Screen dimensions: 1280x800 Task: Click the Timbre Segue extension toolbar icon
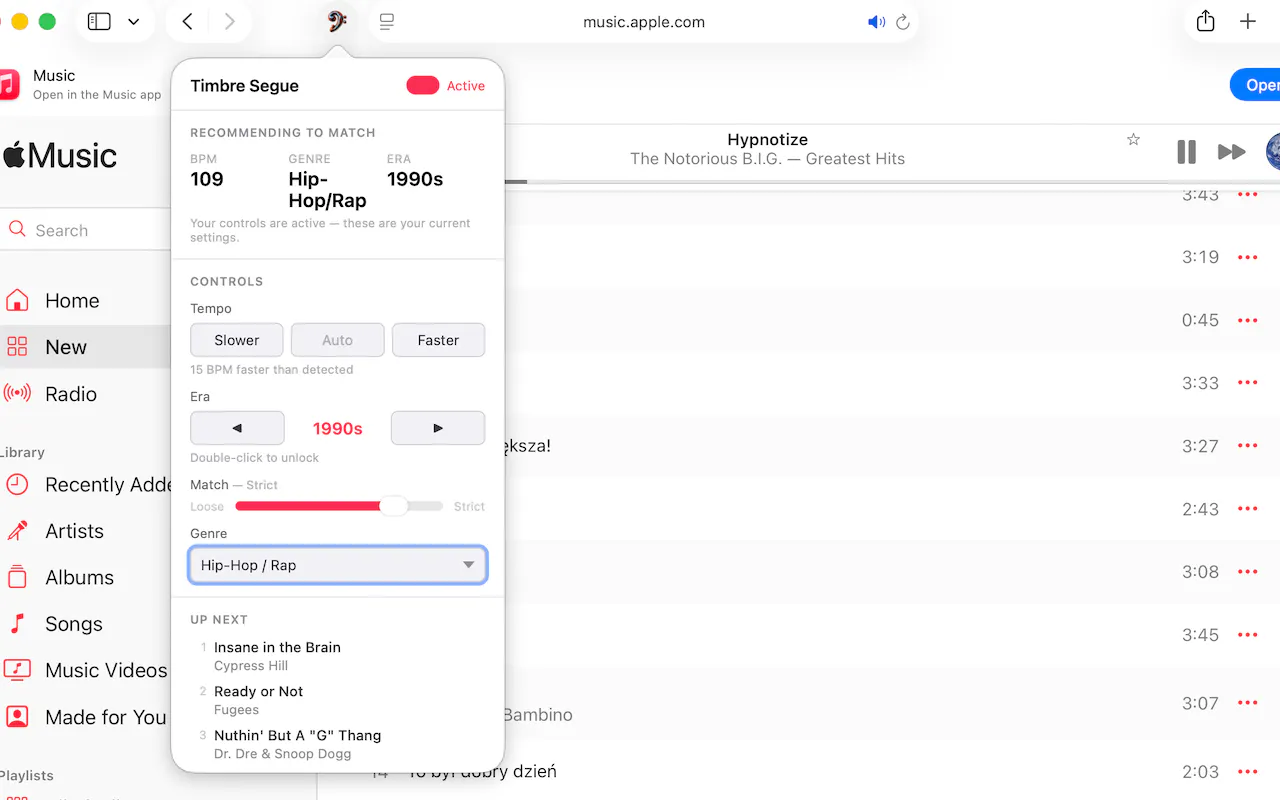pyautogui.click(x=337, y=21)
